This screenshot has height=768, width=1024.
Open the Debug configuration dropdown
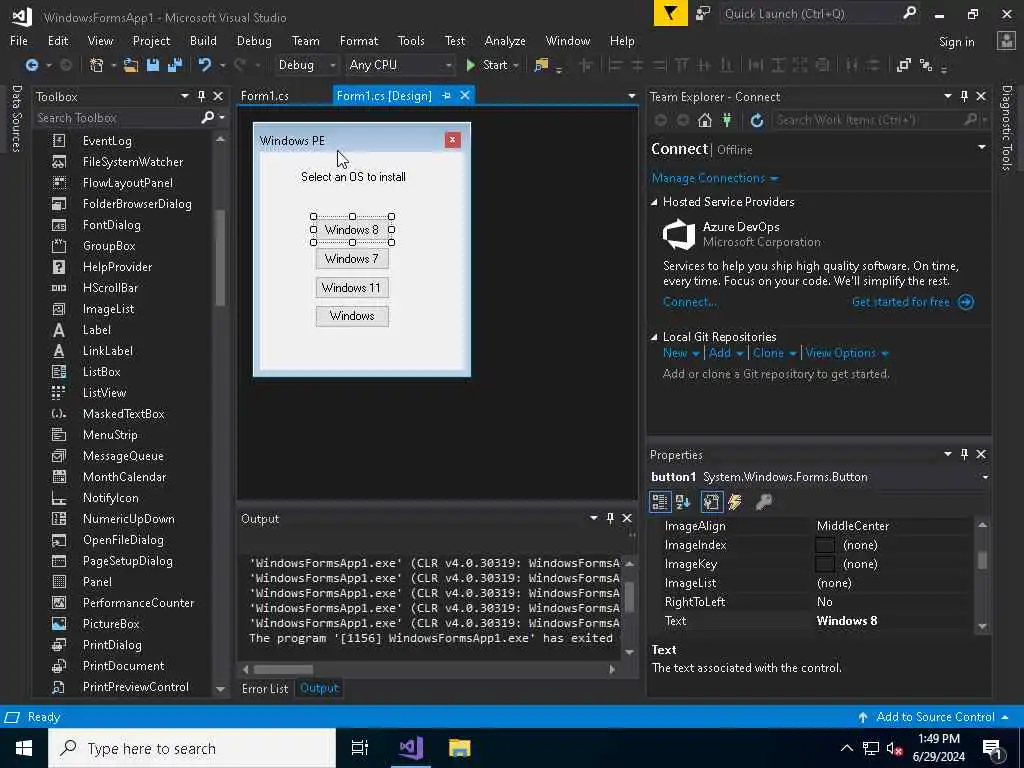pyautogui.click(x=332, y=65)
